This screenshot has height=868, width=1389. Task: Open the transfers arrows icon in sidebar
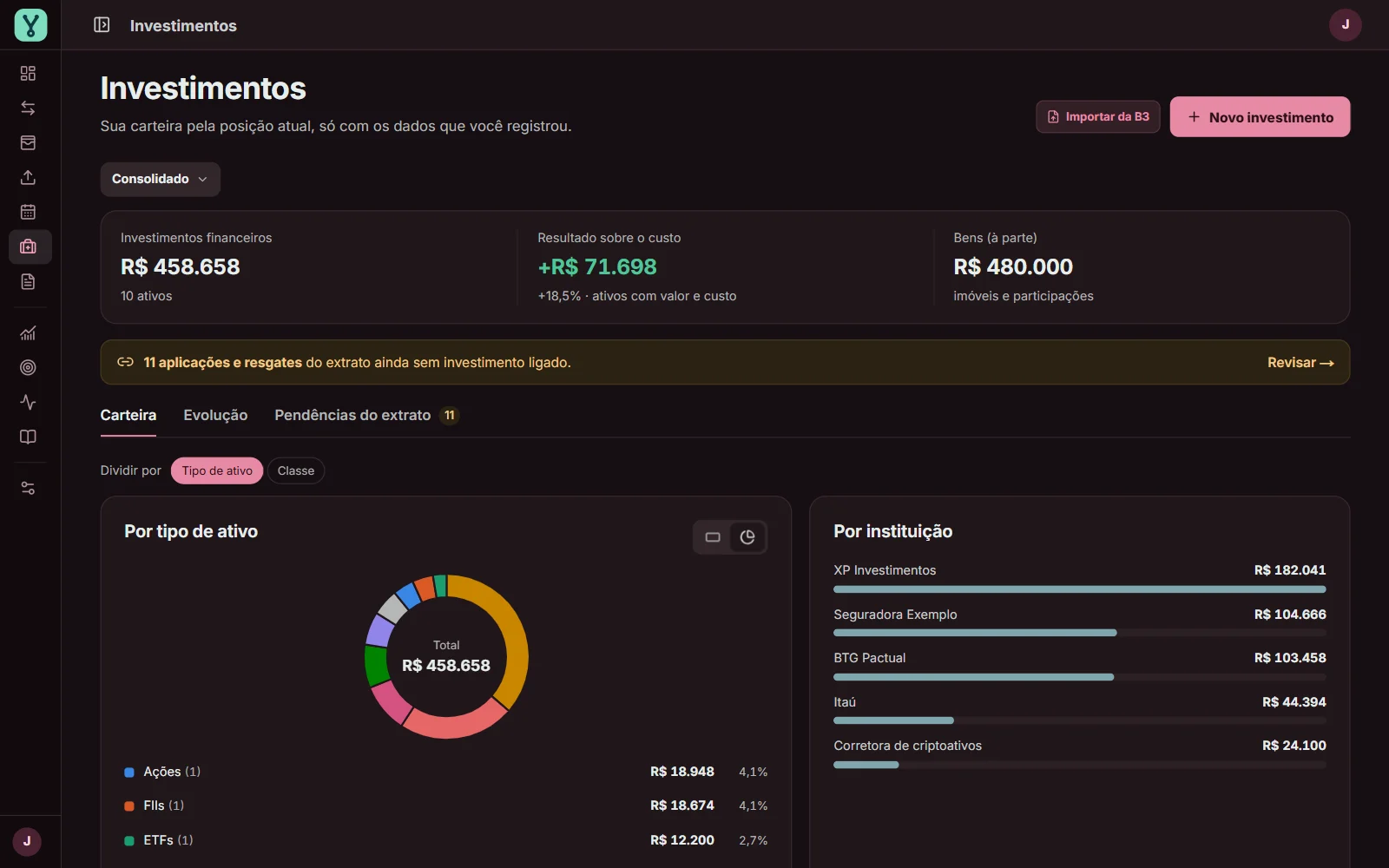click(28, 108)
